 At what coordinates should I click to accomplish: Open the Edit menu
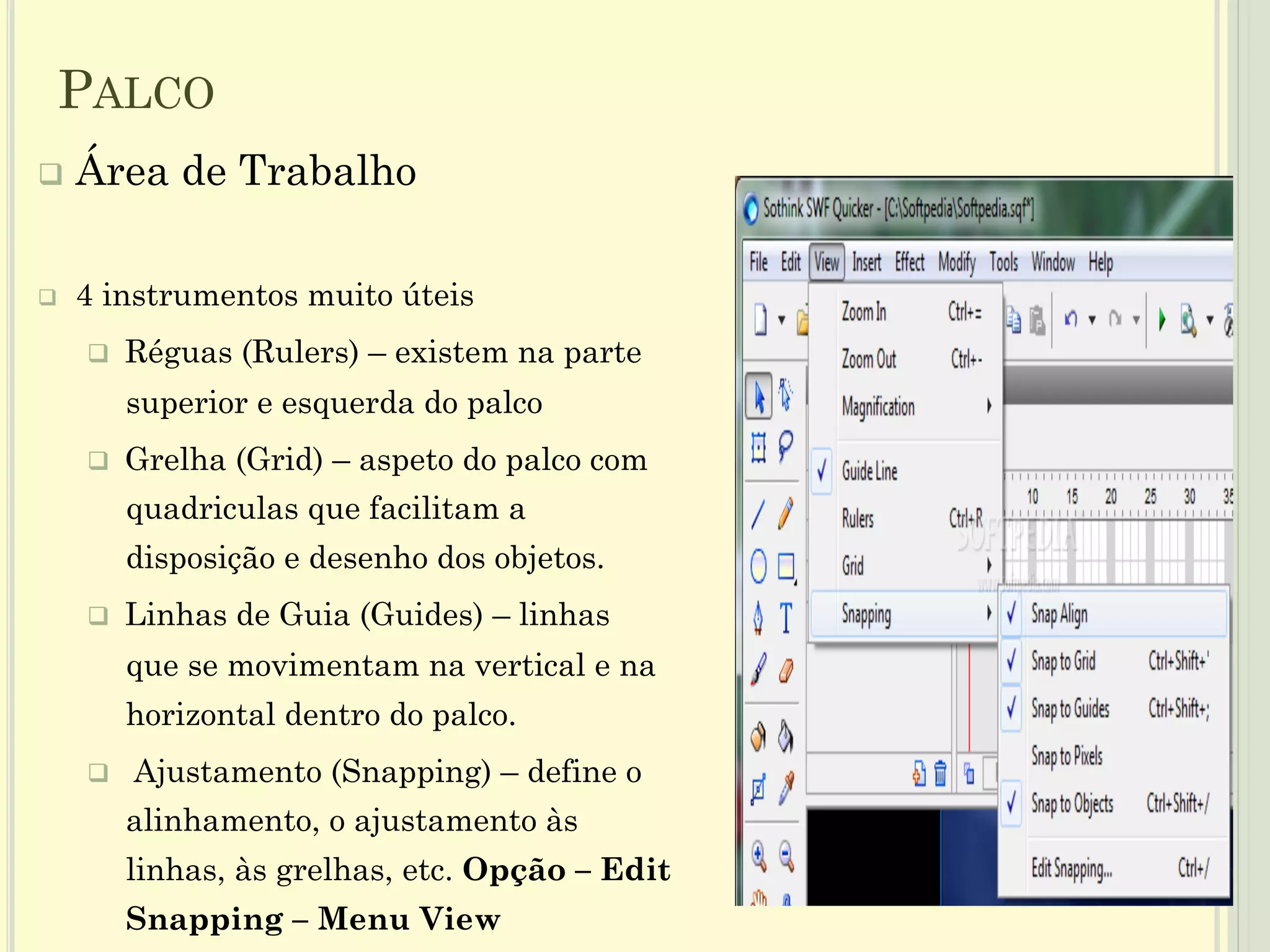click(x=791, y=262)
